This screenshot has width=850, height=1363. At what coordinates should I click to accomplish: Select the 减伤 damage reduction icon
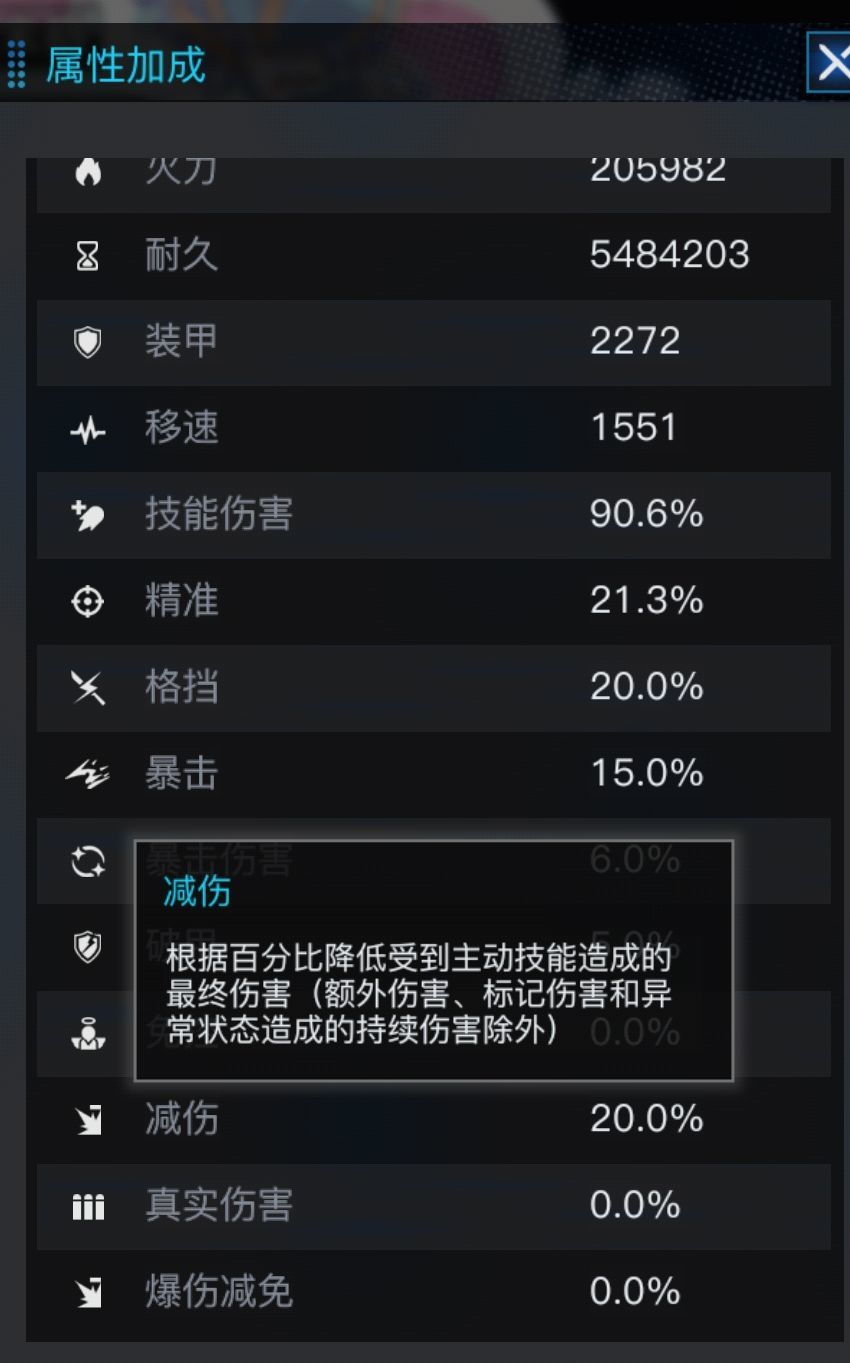(88, 1120)
